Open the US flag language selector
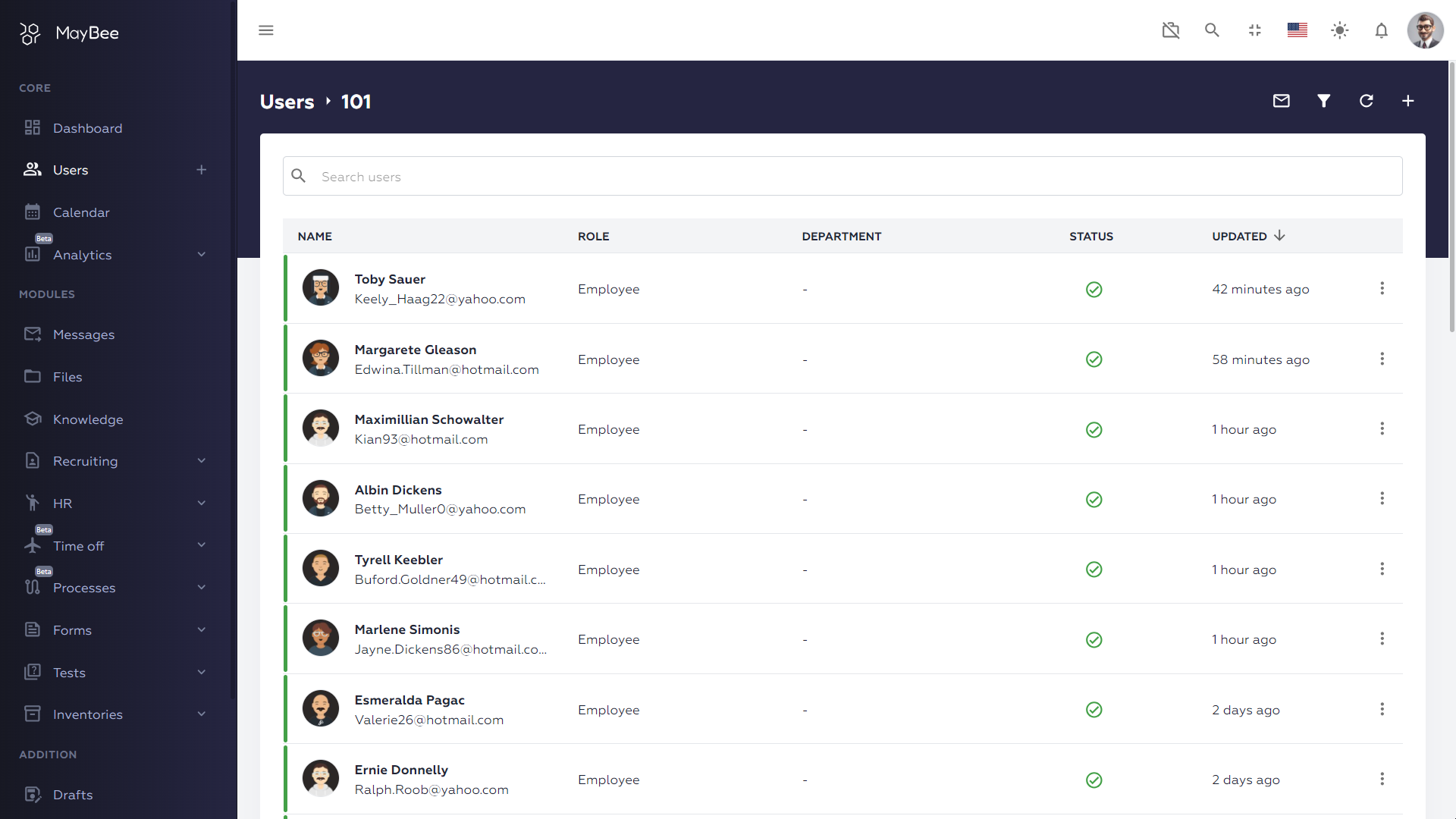The width and height of the screenshot is (1456, 819). click(x=1298, y=30)
